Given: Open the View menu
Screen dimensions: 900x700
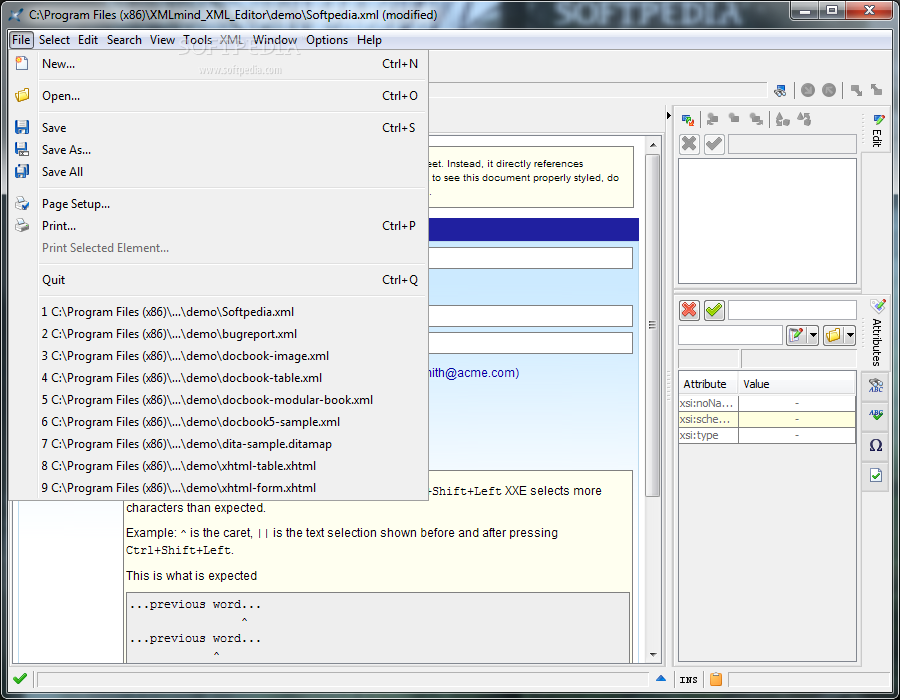Looking at the screenshot, I should 162,40.
